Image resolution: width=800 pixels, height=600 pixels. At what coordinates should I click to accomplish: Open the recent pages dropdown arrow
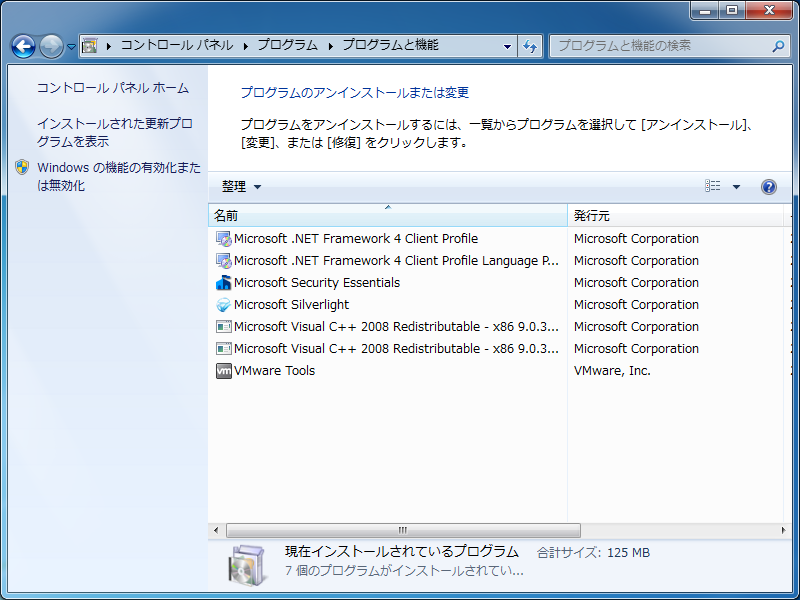(71, 46)
